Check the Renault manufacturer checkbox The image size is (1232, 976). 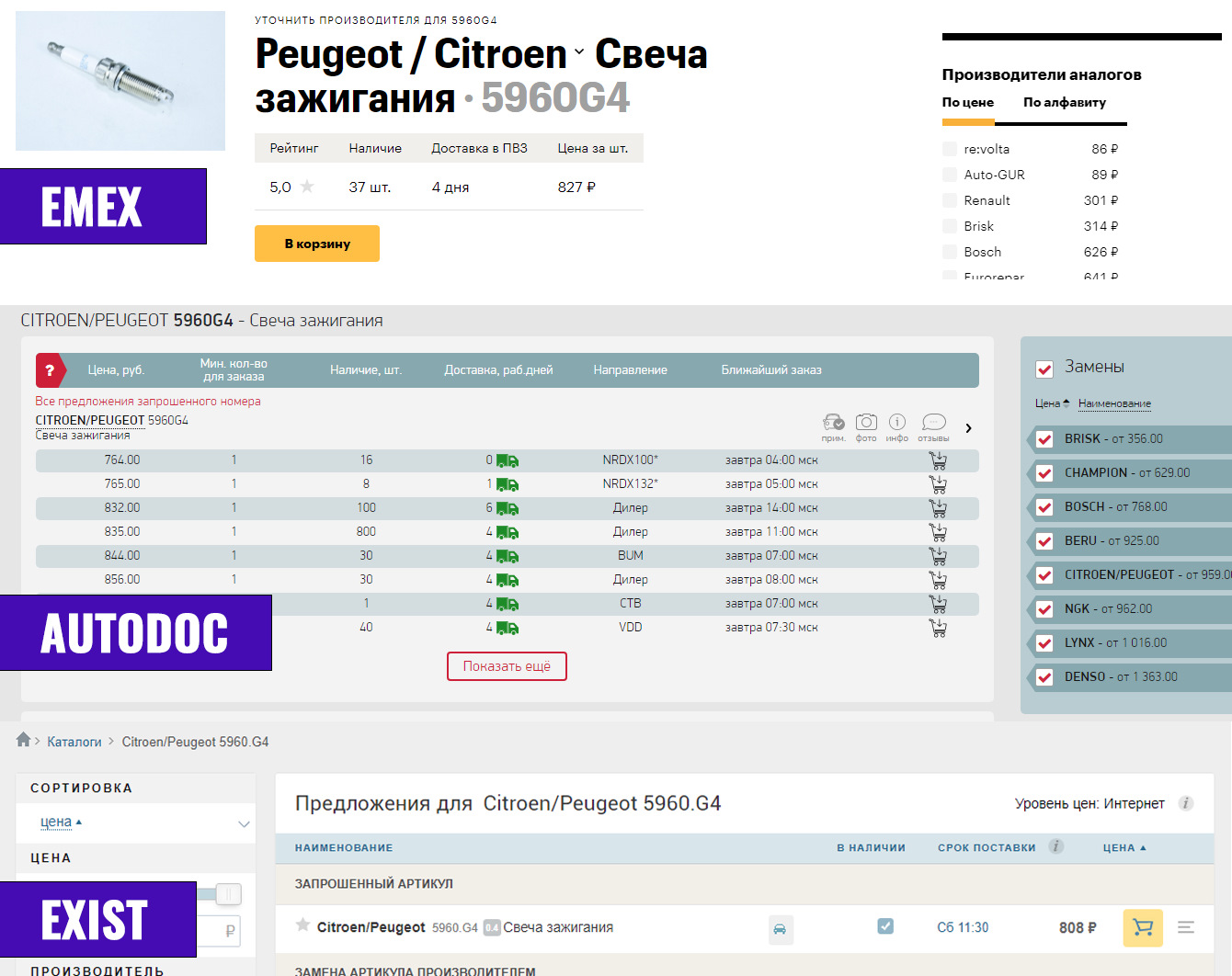950,200
